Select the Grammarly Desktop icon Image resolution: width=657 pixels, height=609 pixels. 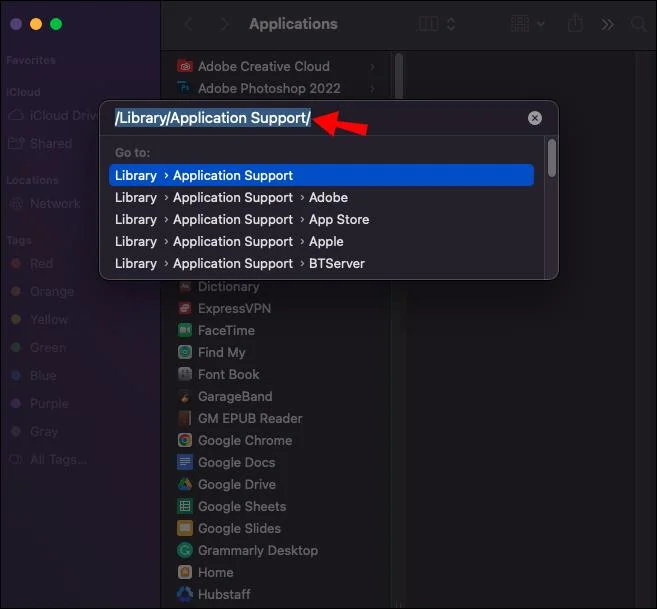pos(185,550)
